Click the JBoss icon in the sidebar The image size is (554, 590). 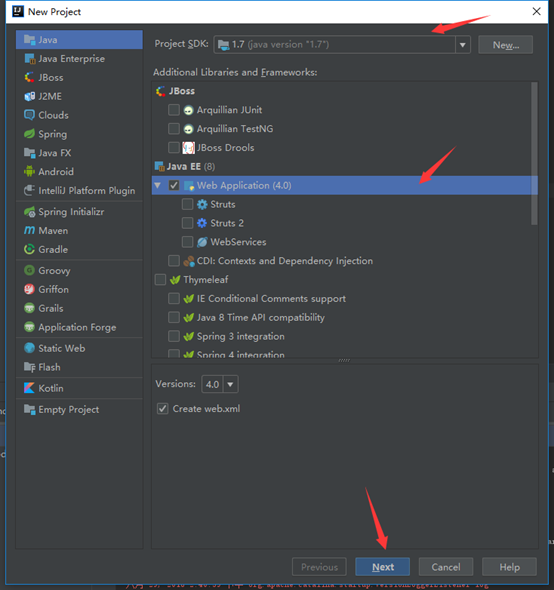pos(29,78)
